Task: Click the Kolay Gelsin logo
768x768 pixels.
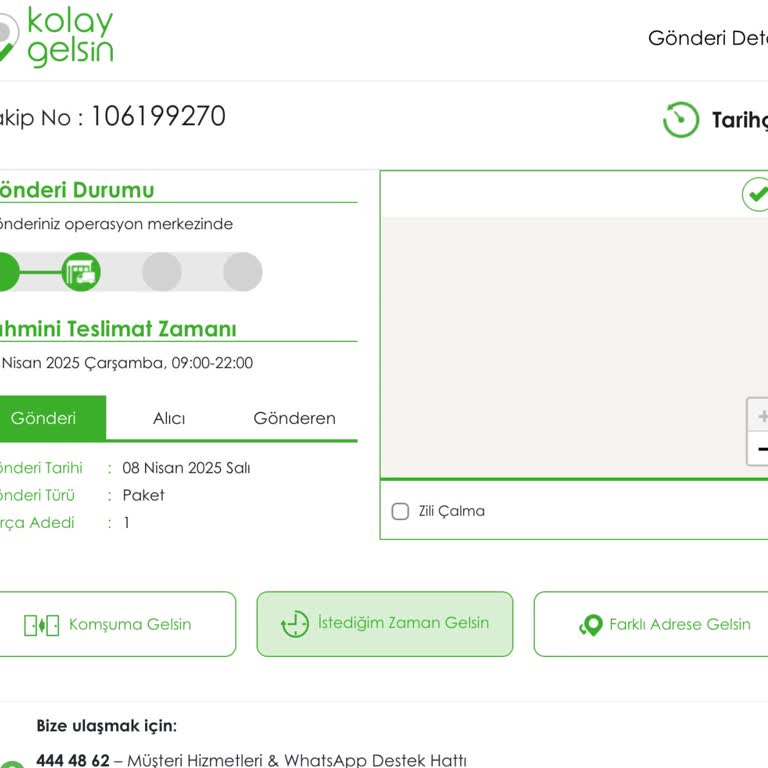Action: [58, 38]
